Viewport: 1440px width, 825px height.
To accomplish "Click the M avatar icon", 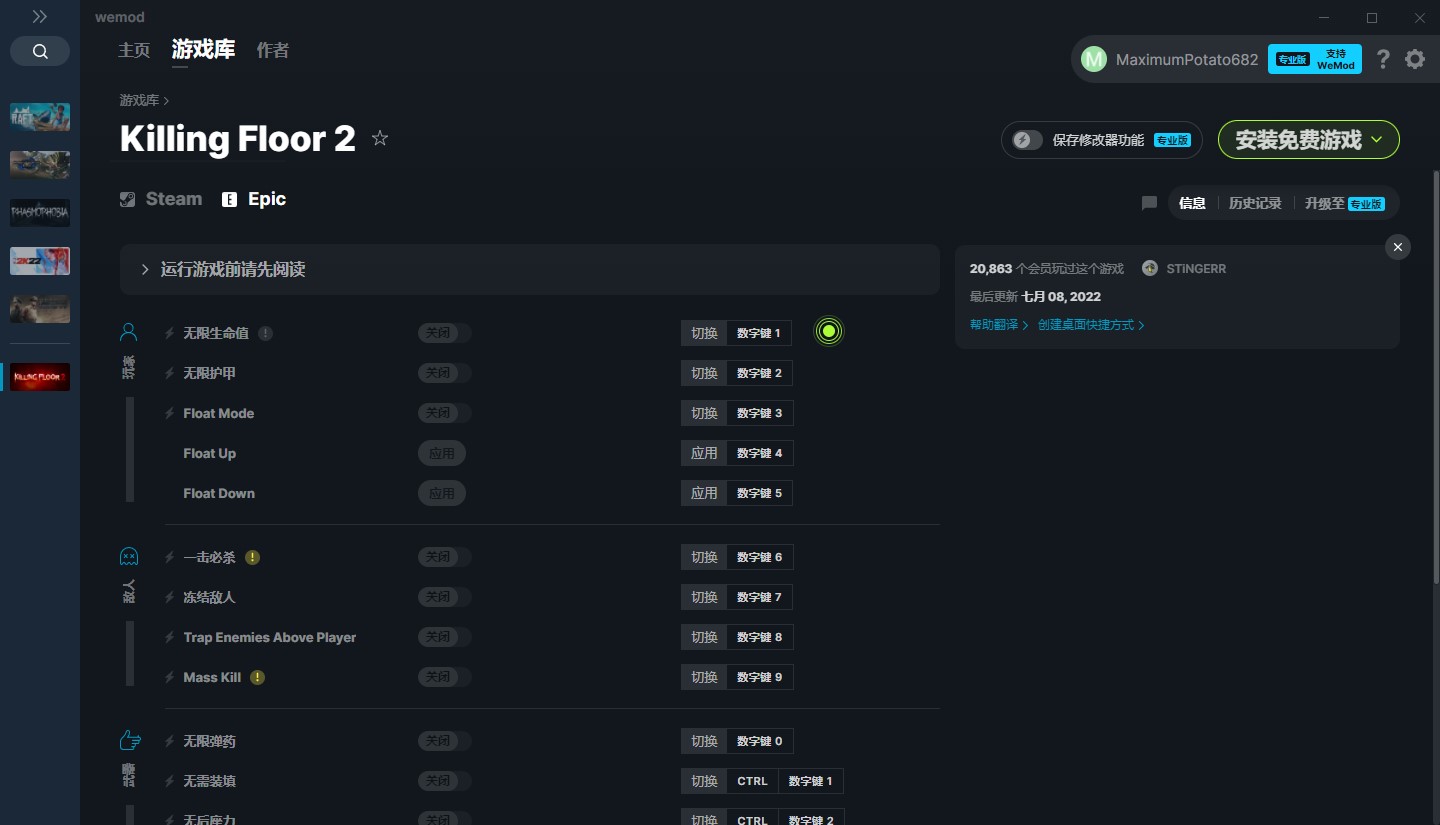I will [x=1094, y=59].
